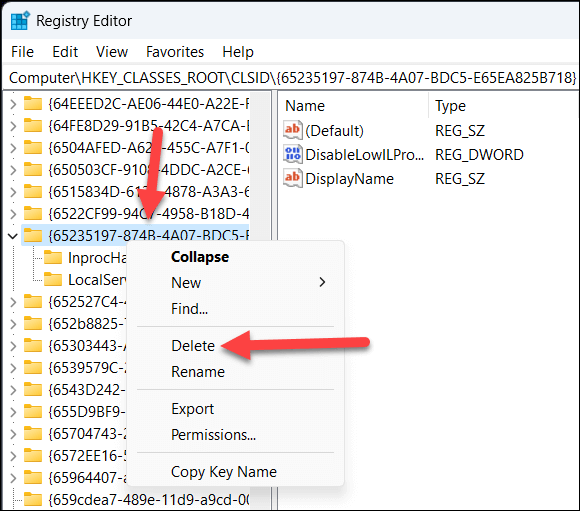Expand the {64EEED2C-AE06 key
Viewport: 580px width, 511px height.
13,104
